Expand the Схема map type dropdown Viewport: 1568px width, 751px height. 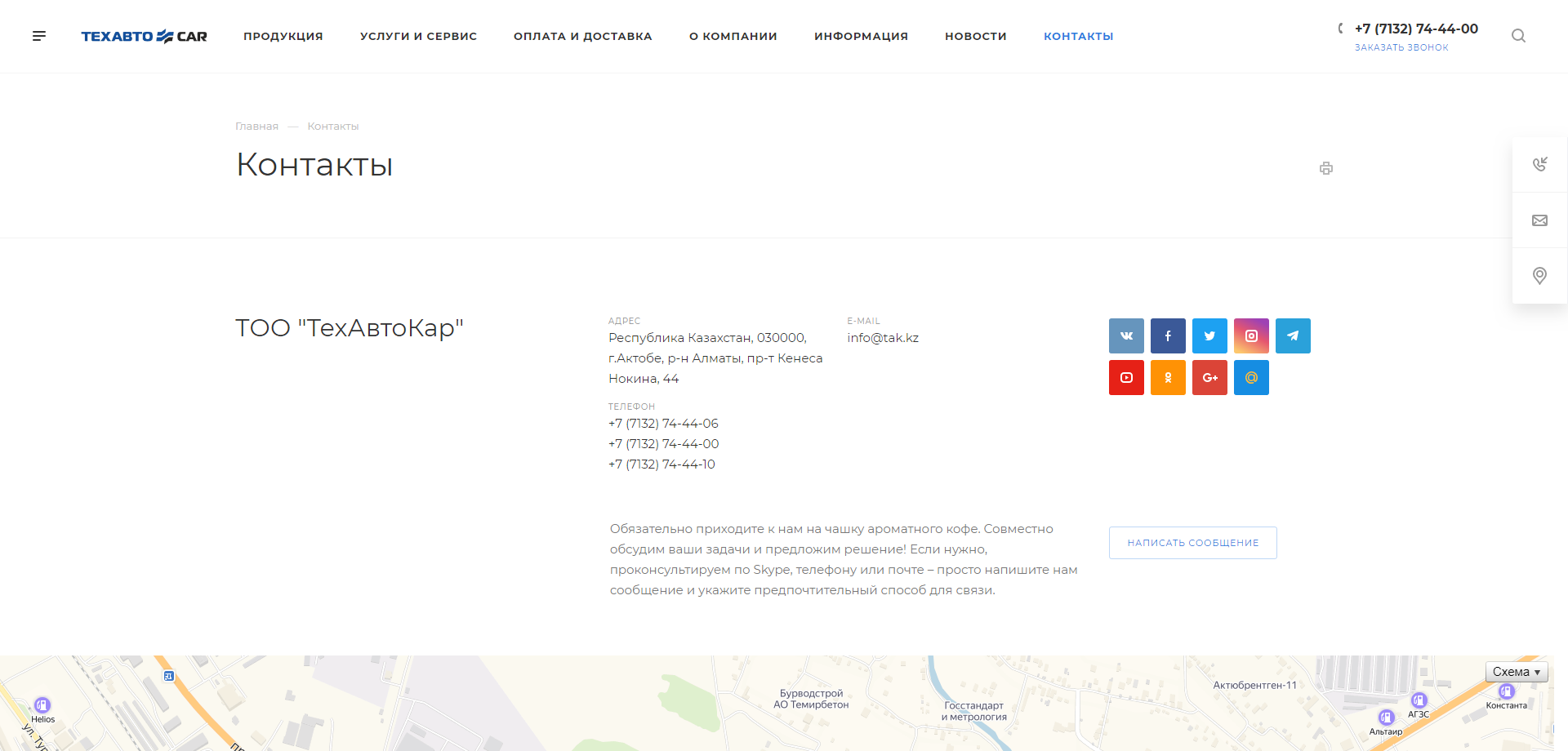1516,672
